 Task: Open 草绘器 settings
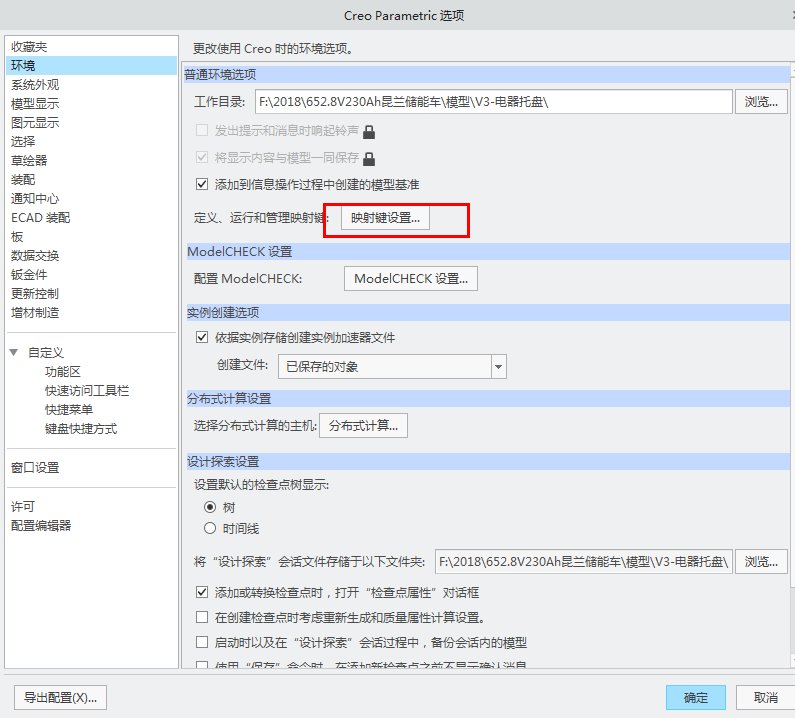29,161
